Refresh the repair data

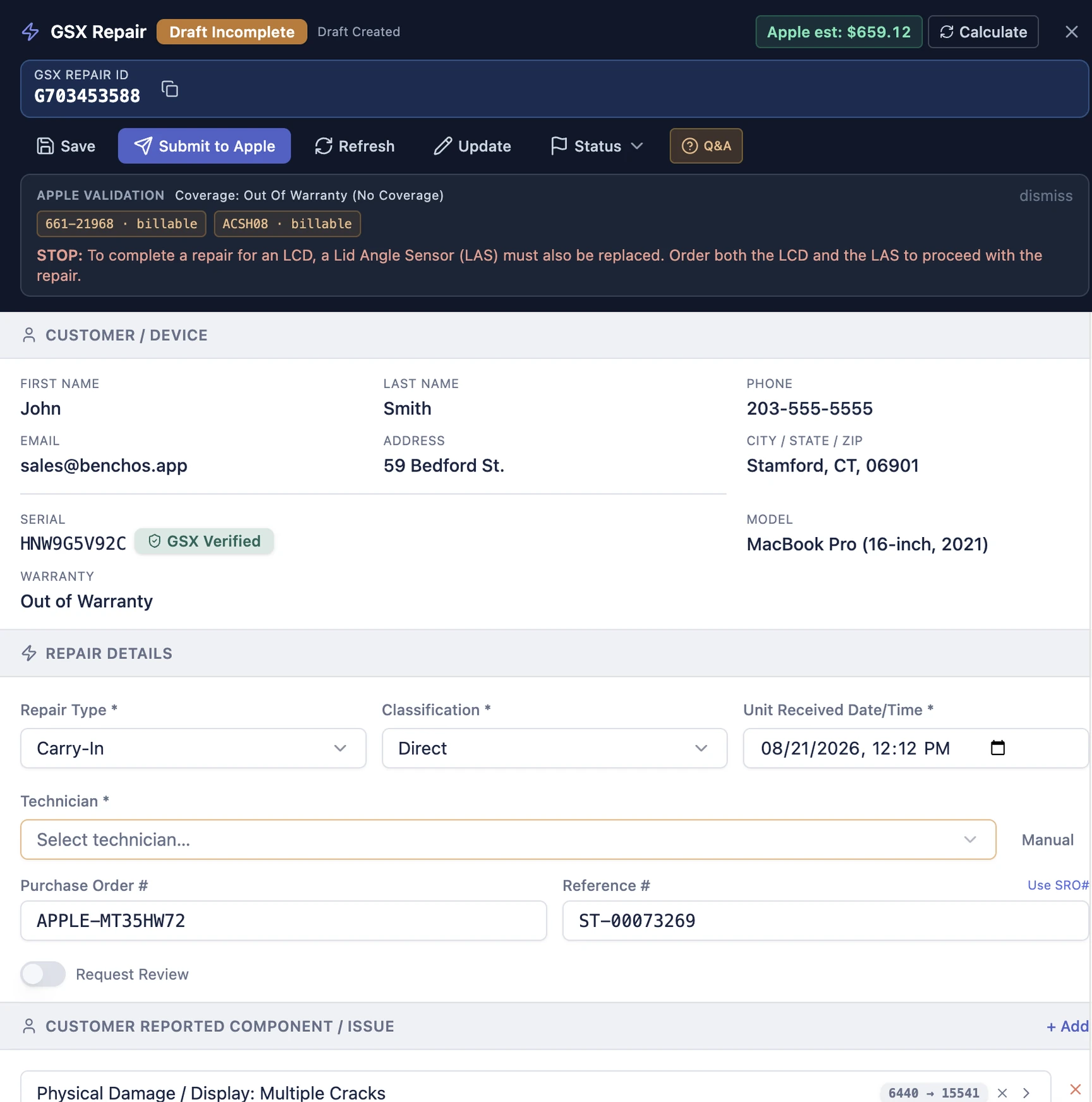[355, 146]
